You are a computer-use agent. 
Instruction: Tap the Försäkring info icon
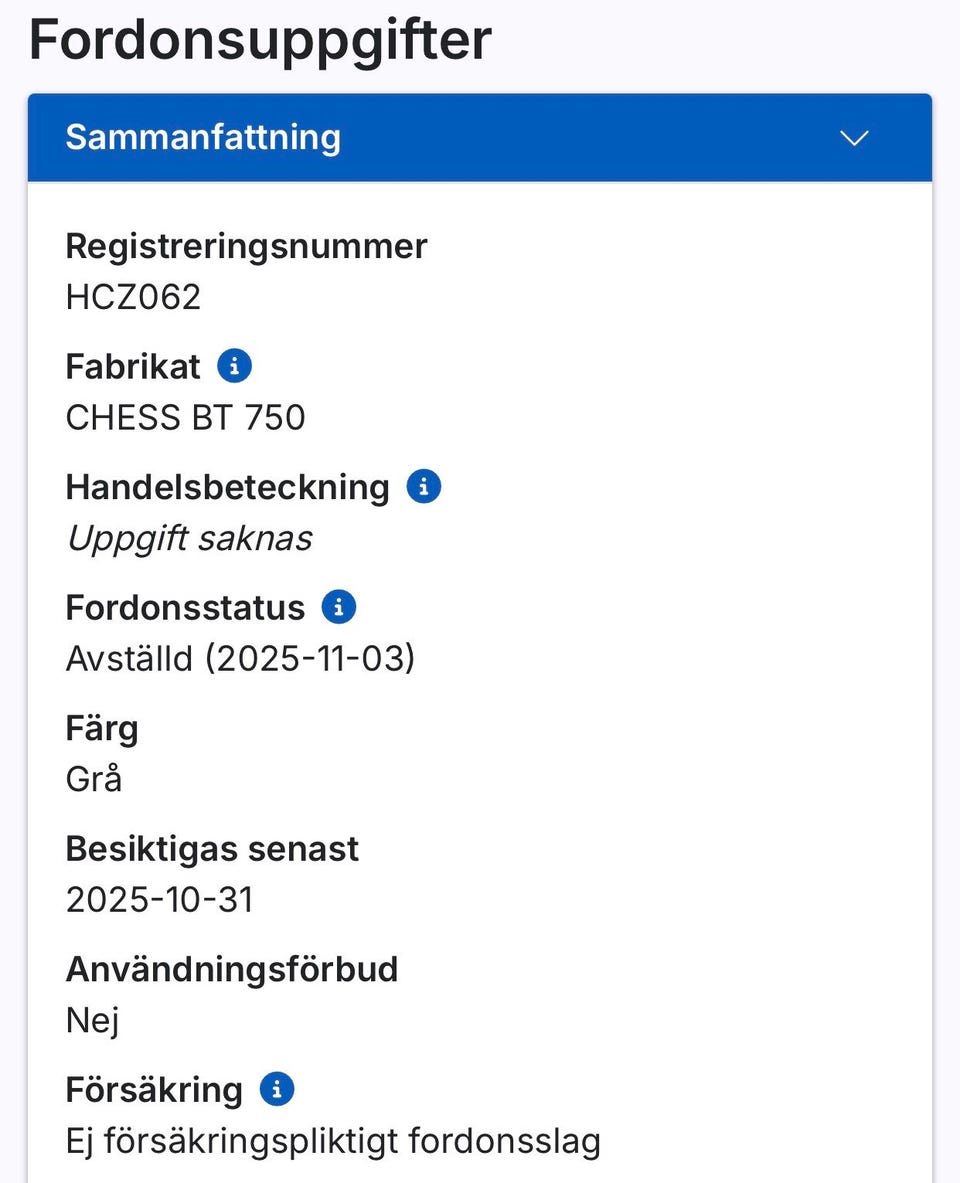click(276, 1089)
